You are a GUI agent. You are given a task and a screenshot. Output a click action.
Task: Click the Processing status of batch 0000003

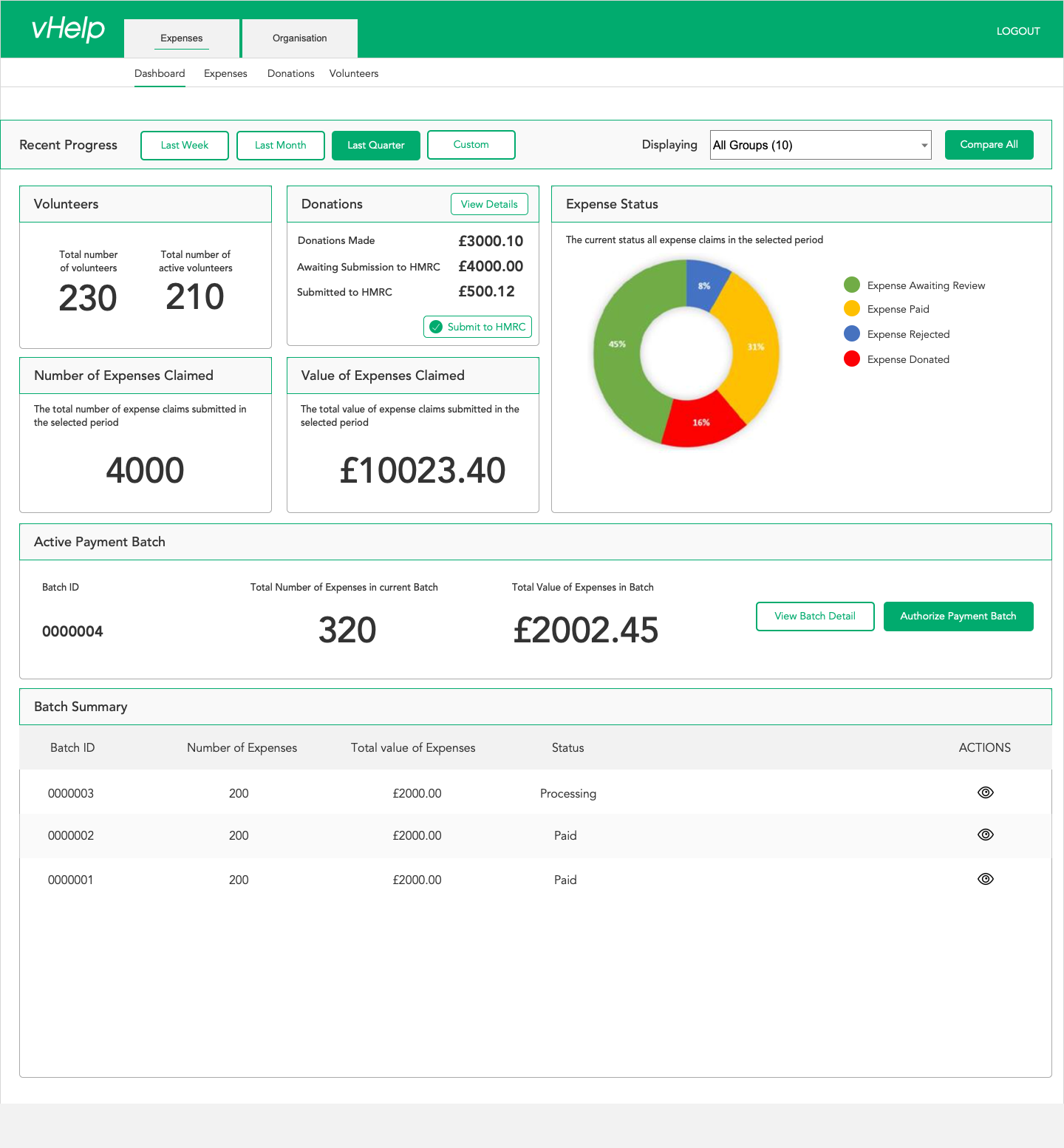568,793
